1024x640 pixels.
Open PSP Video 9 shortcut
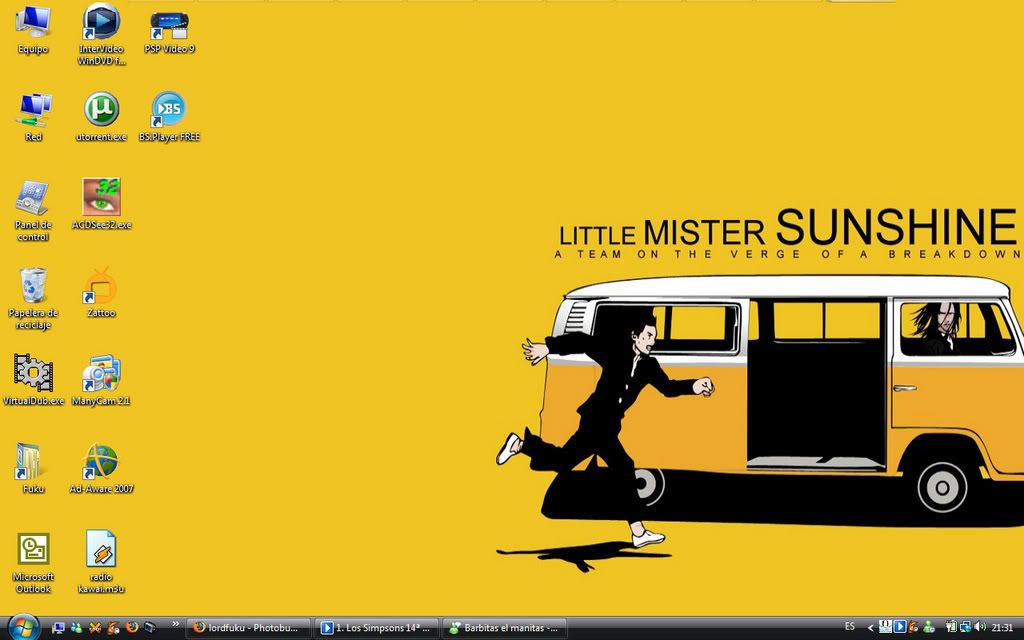(169, 31)
